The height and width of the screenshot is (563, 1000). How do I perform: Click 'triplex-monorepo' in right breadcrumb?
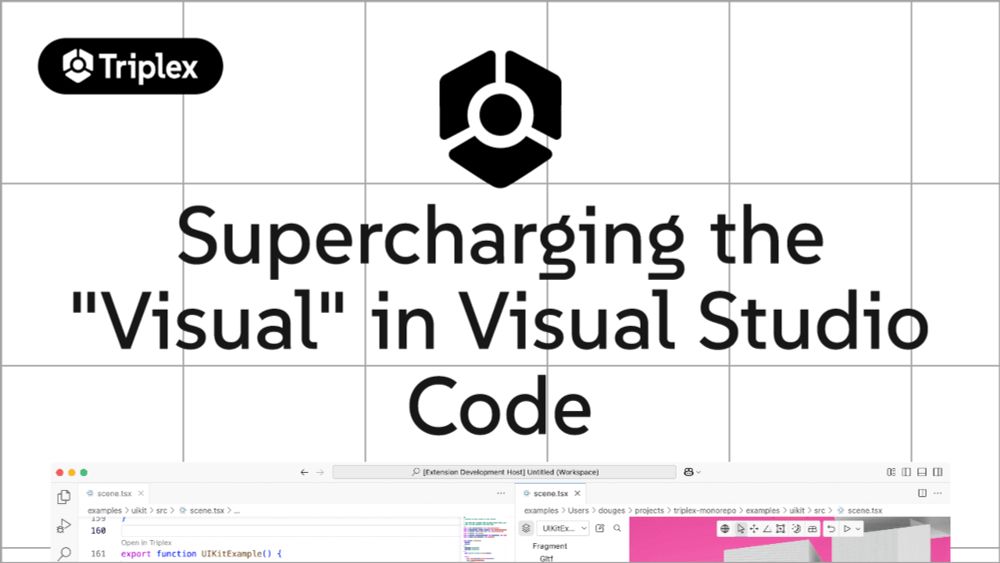pos(705,511)
